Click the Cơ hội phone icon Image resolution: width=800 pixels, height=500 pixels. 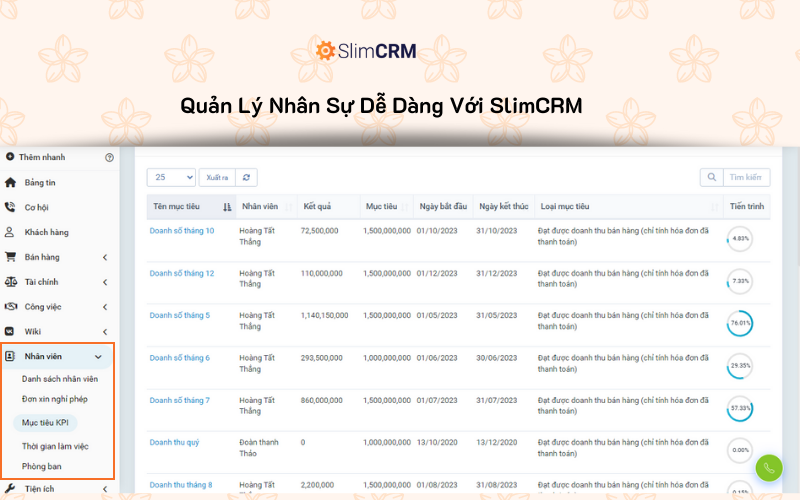10,207
